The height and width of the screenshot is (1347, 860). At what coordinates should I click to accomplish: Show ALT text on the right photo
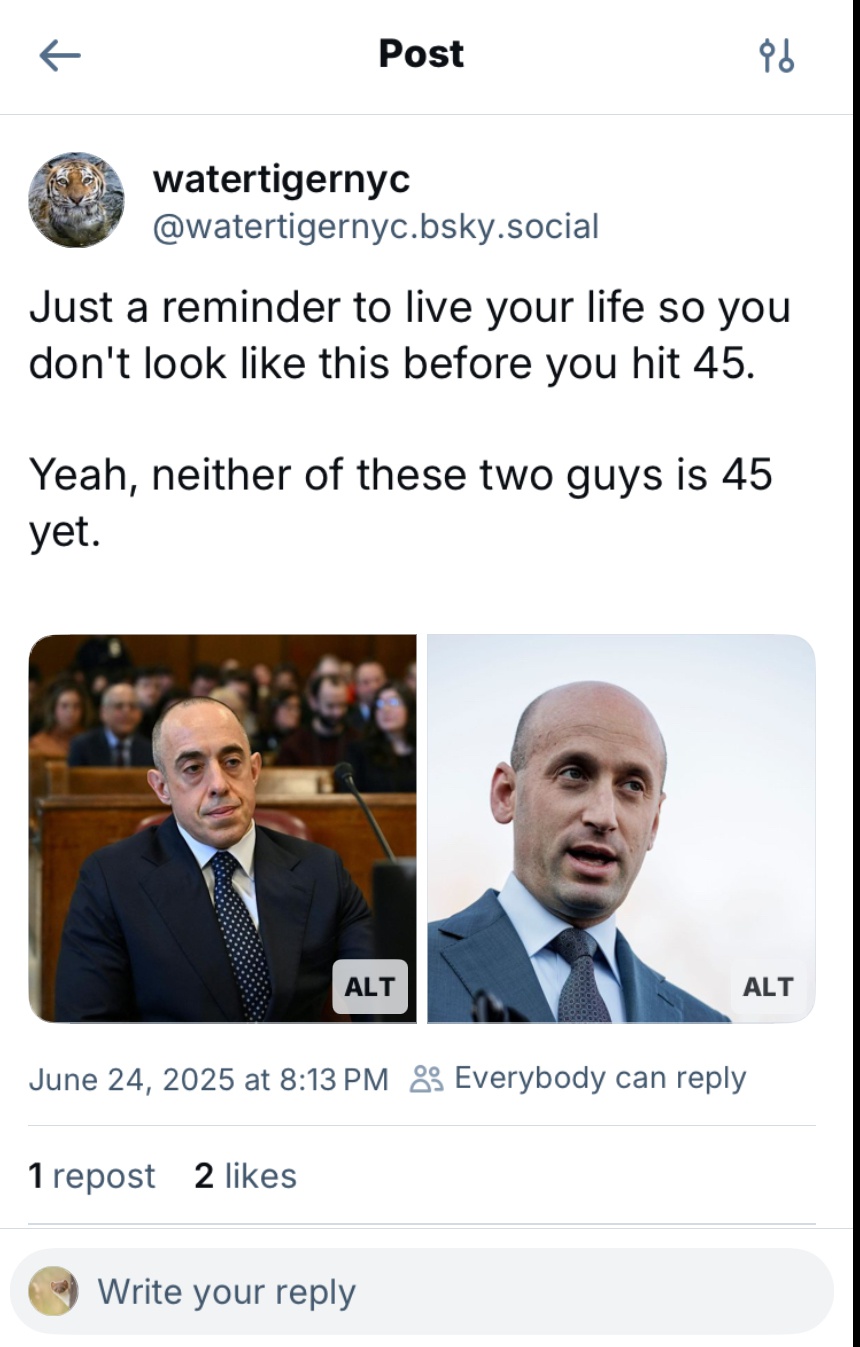(768, 986)
